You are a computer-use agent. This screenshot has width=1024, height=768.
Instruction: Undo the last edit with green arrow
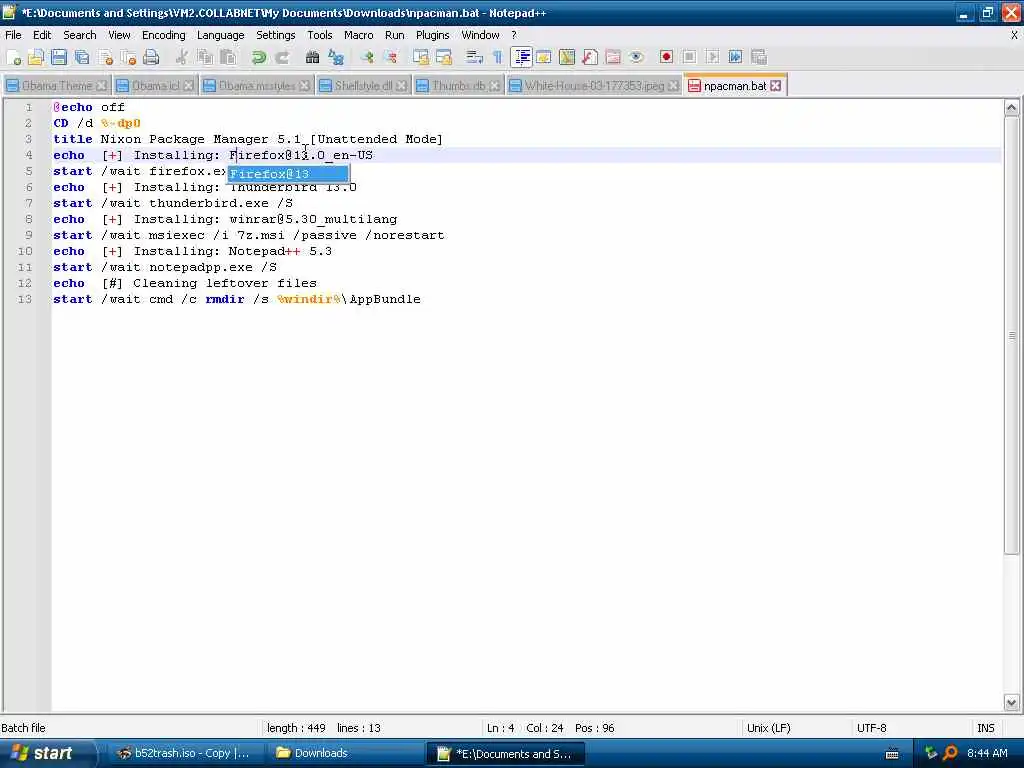[x=259, y=57]
